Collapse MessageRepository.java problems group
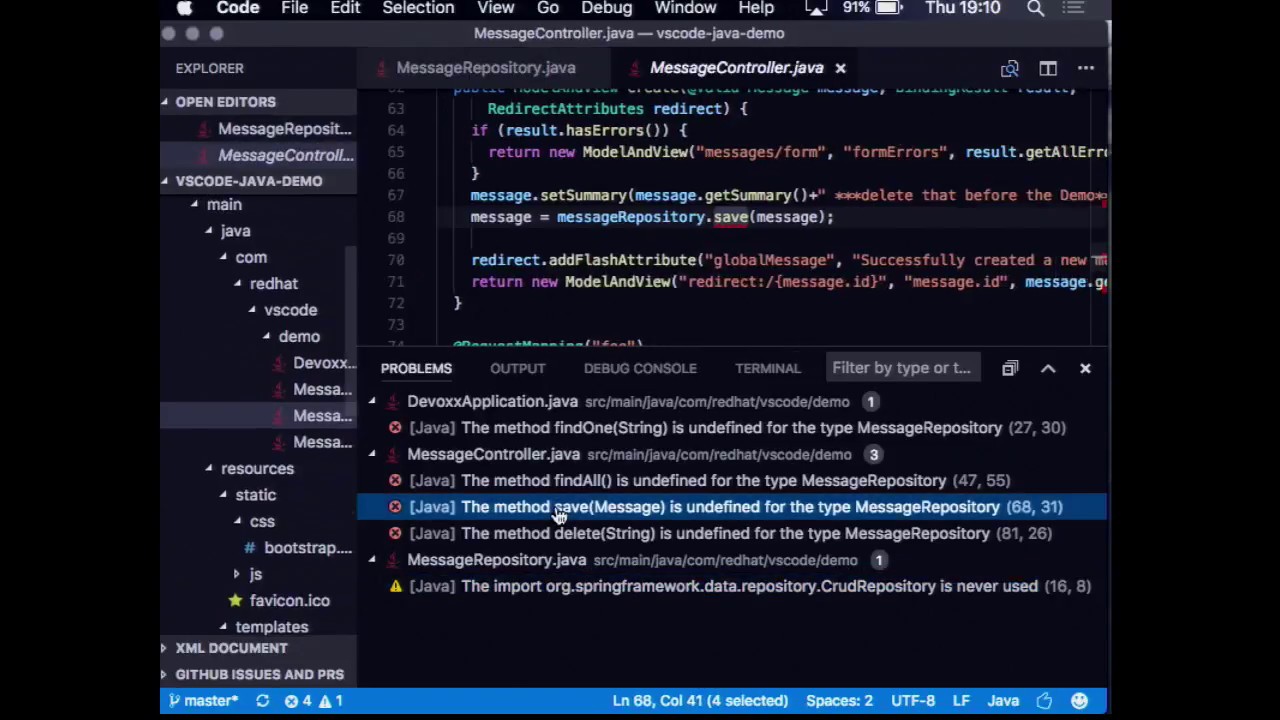 coord(372,560)
